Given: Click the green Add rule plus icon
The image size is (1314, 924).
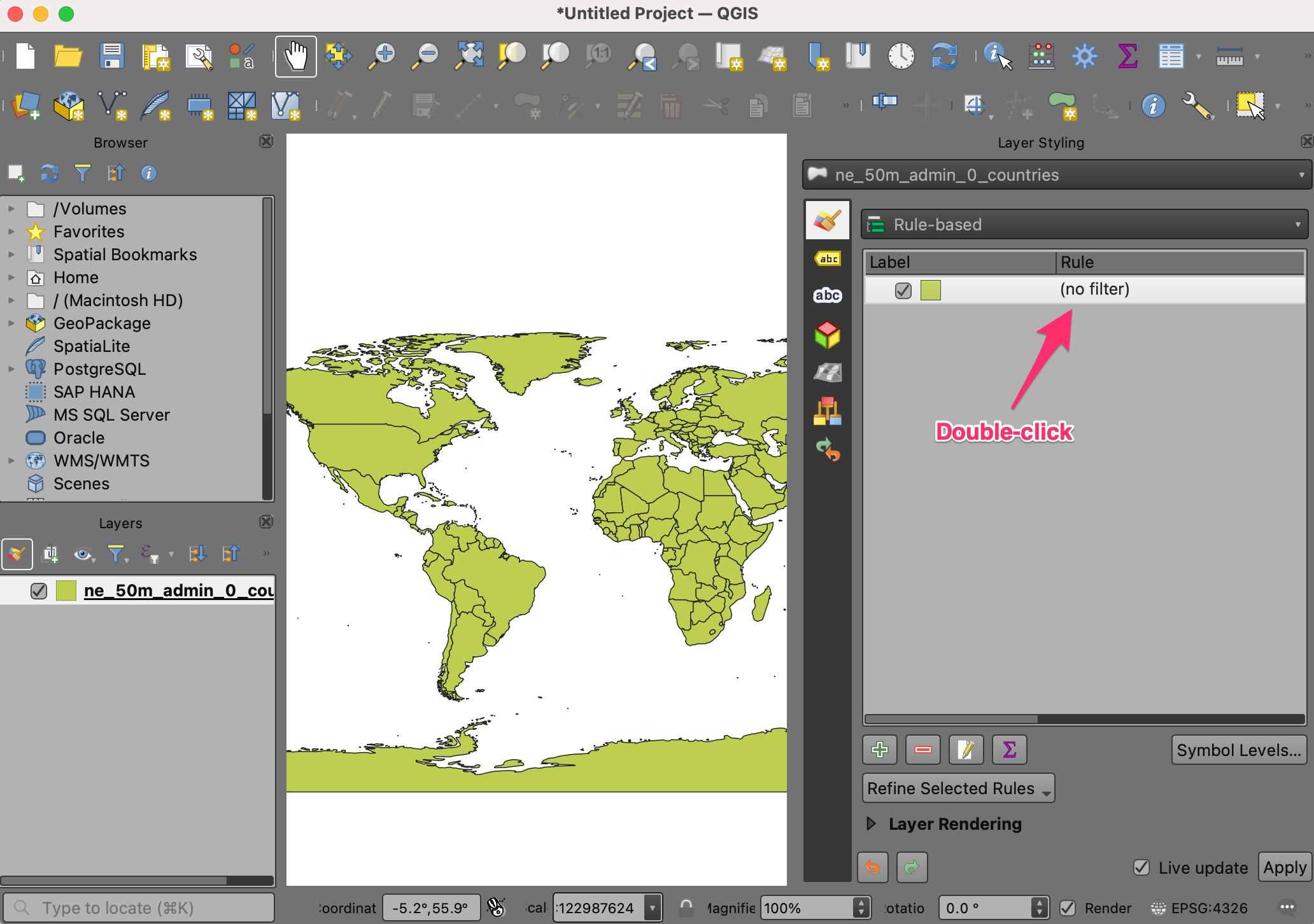Looking at the screenshot, I should [880, 750].
